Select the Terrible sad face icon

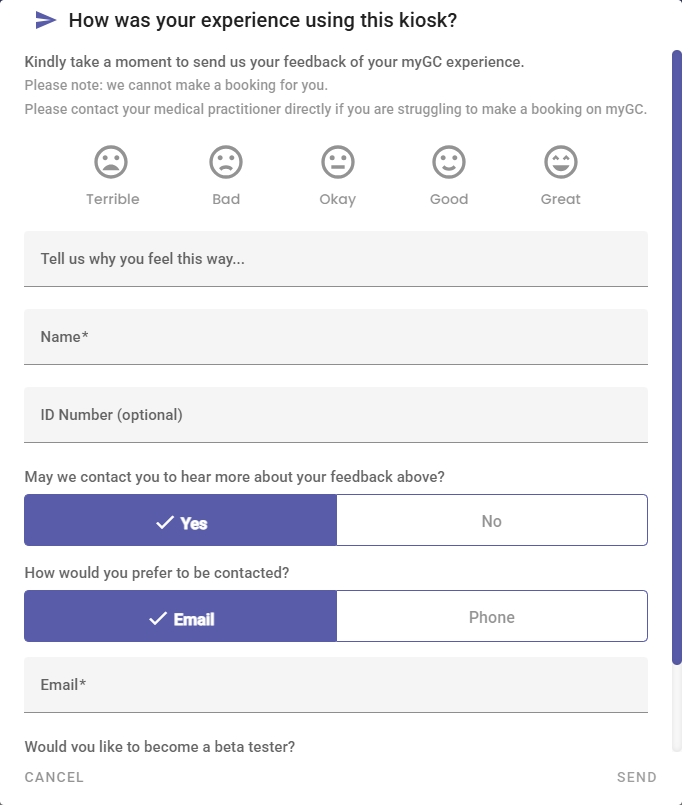click(111, 162)
